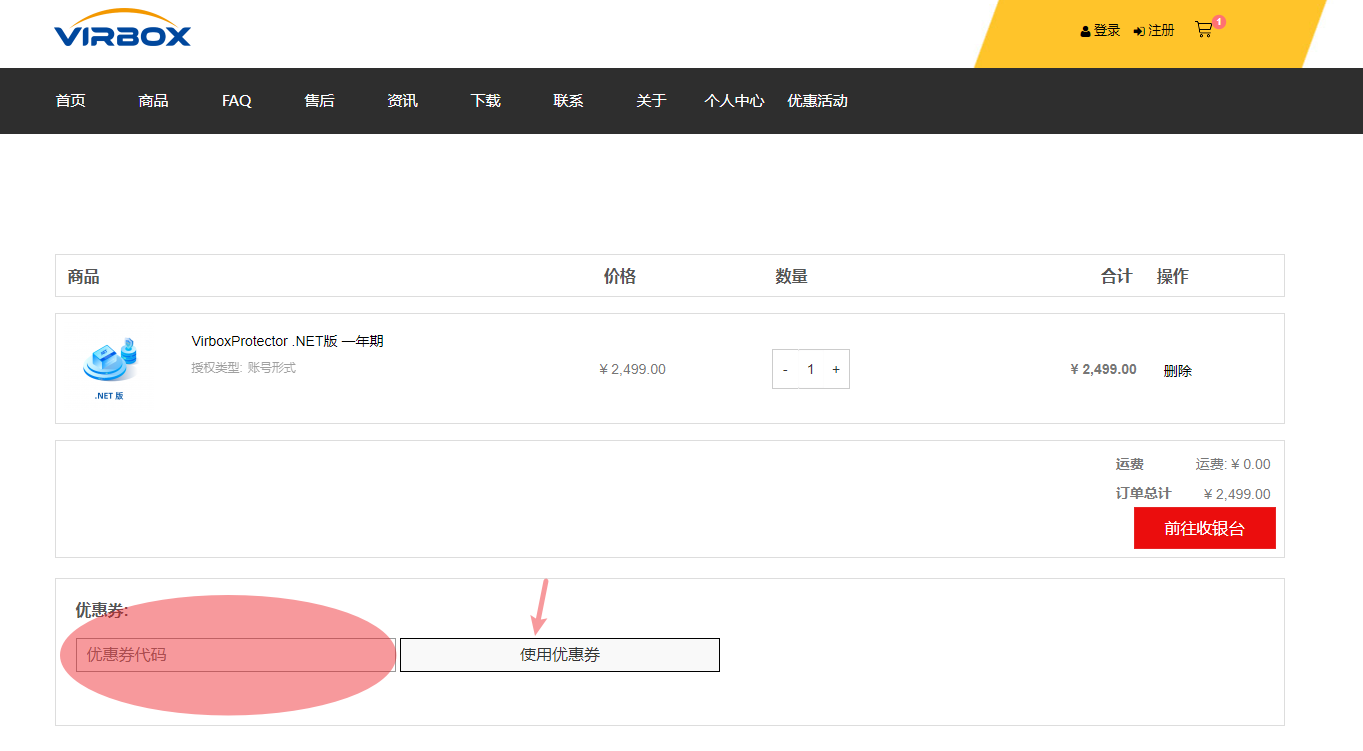1363x751 pixels.
Task: Click the 商品 column header in table
Action: pos(83,277)
